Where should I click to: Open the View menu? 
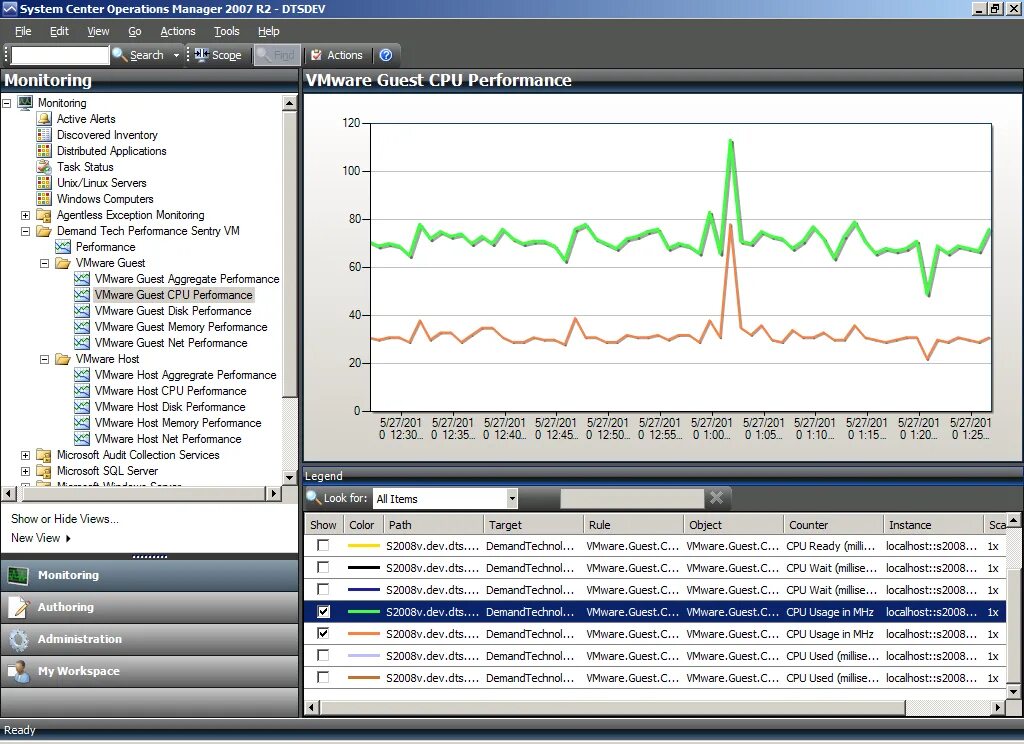[98, 31]
